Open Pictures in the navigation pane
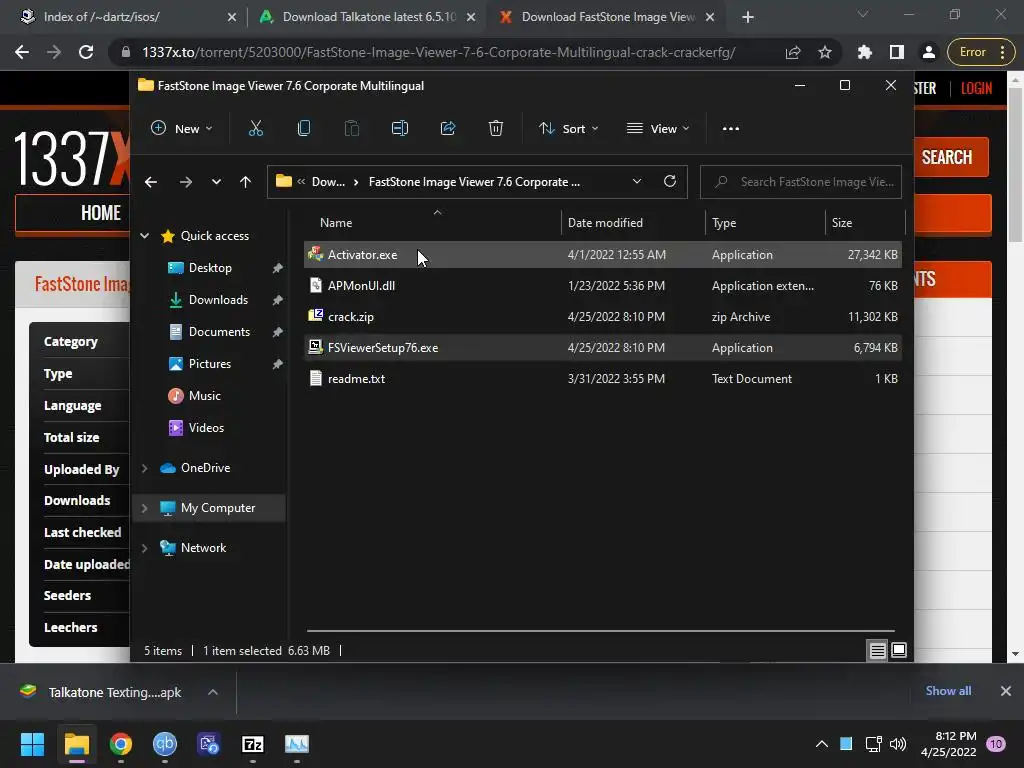The image size is (1024, 768). point(210,364)
